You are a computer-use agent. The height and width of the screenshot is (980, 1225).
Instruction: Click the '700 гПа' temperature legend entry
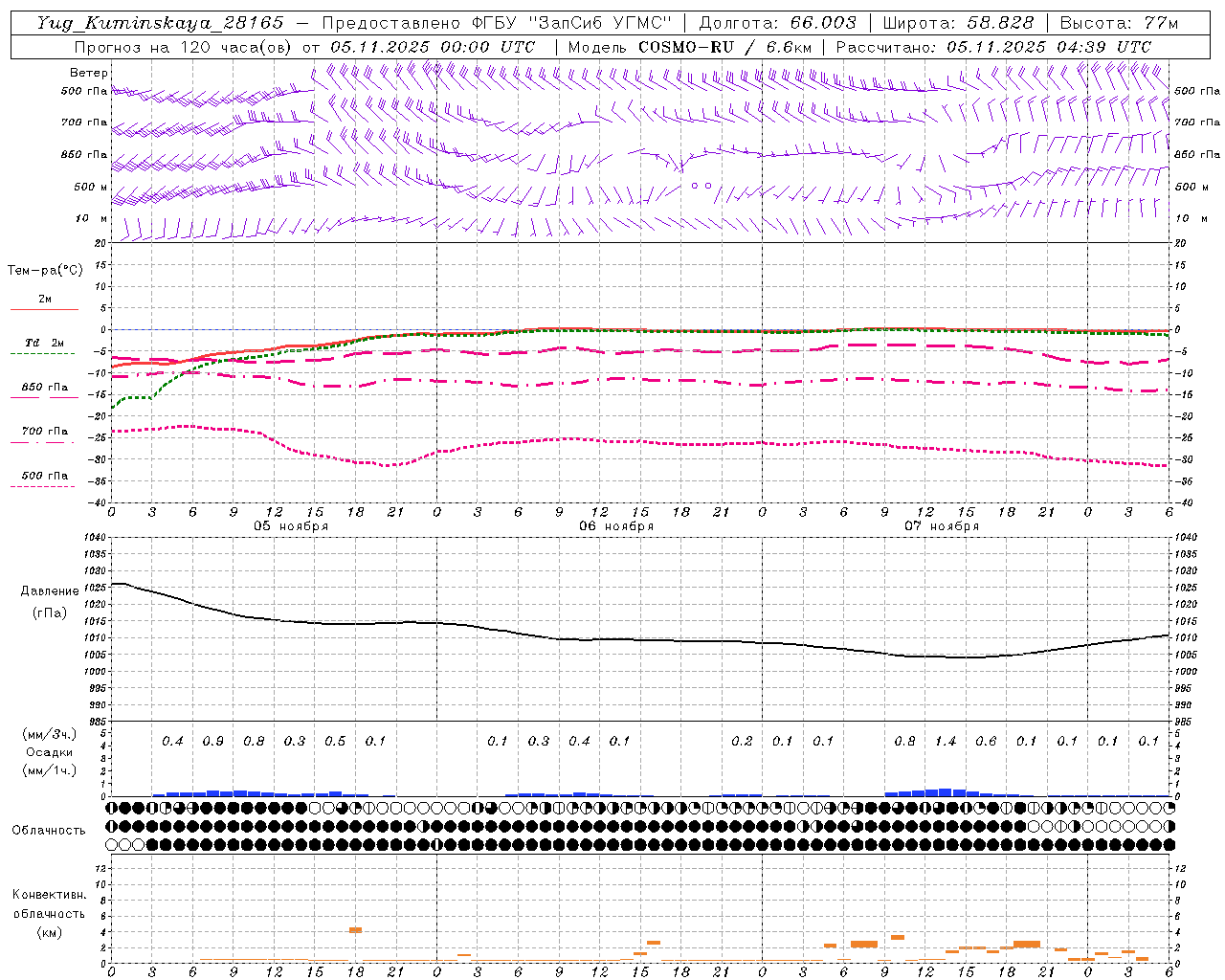tap(45, 432)
